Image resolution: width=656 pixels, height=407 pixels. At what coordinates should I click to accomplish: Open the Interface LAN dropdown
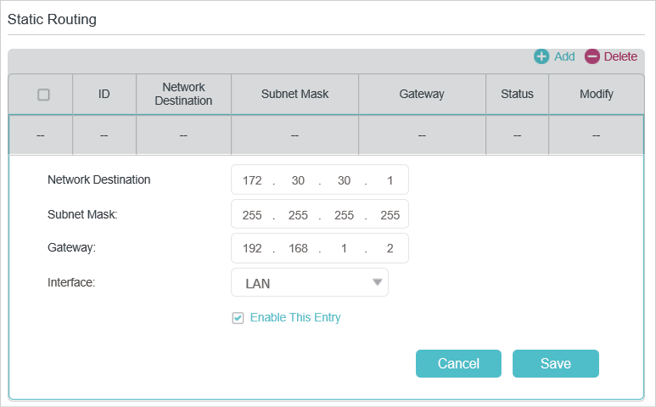click(310, 283)
